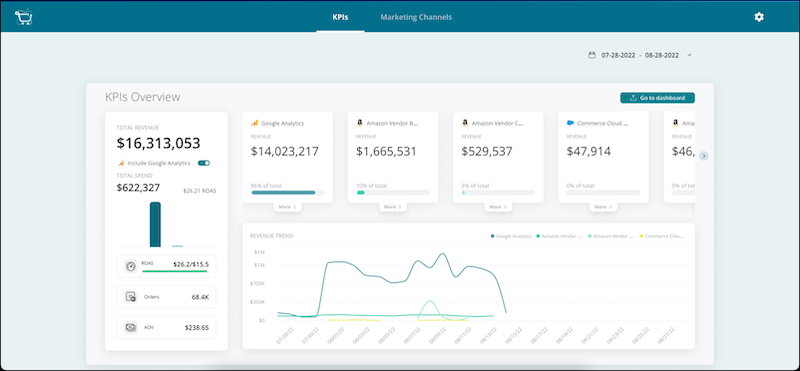Click the 10% of total label

[x=371, y=186]
